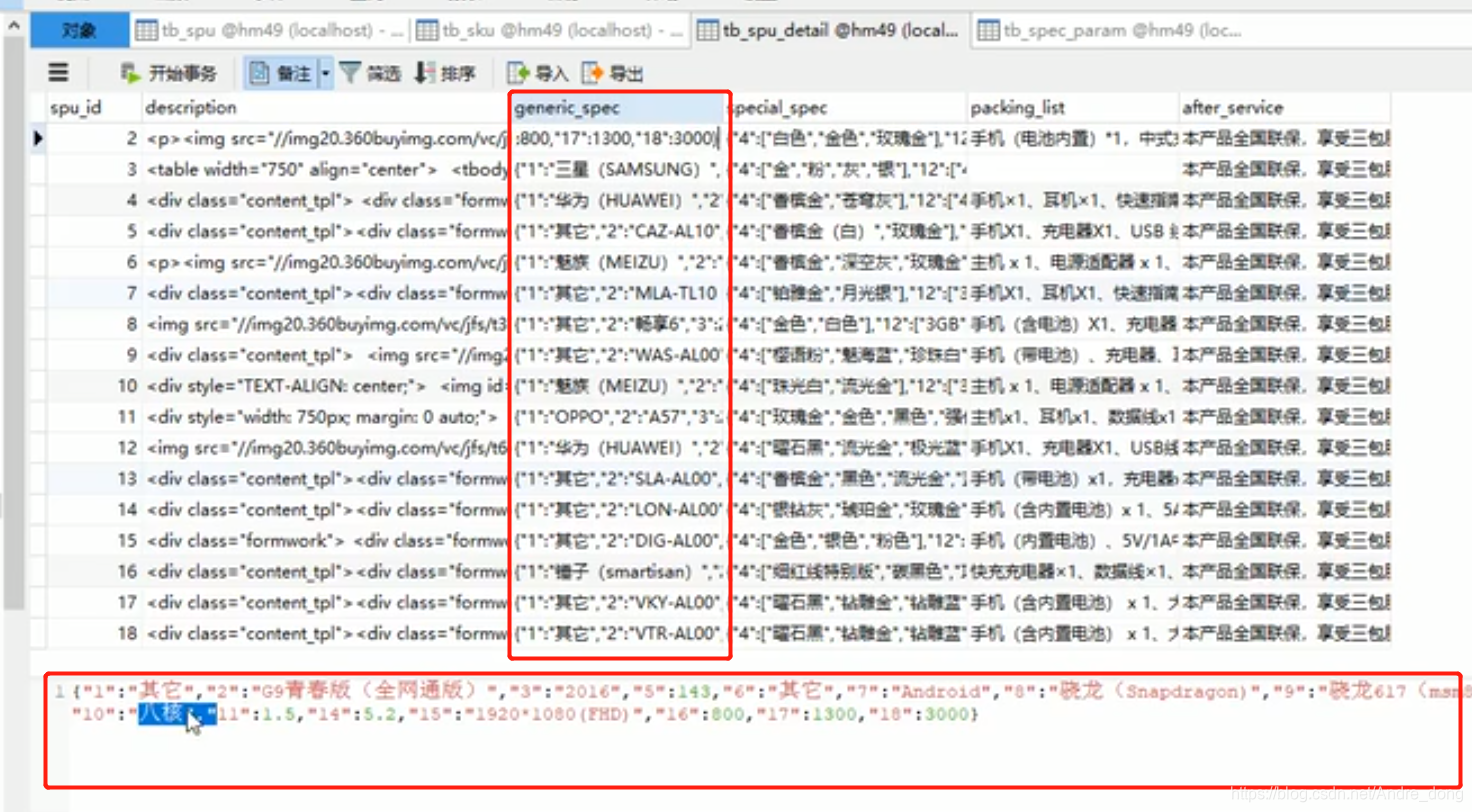
Task: Select generic_spec cell containing WAS-AL00
Action: coord(618,355)
